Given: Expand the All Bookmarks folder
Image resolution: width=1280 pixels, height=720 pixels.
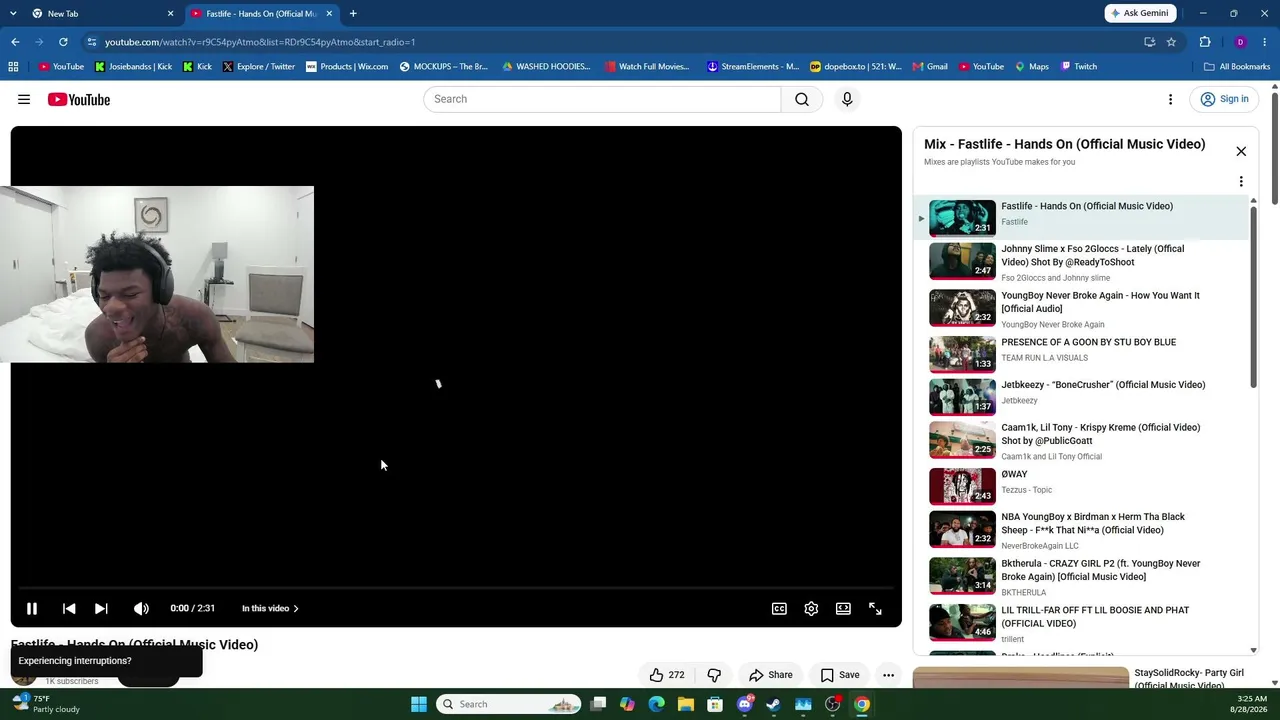Looking at the screenshot, I should tap(1237, 67).
